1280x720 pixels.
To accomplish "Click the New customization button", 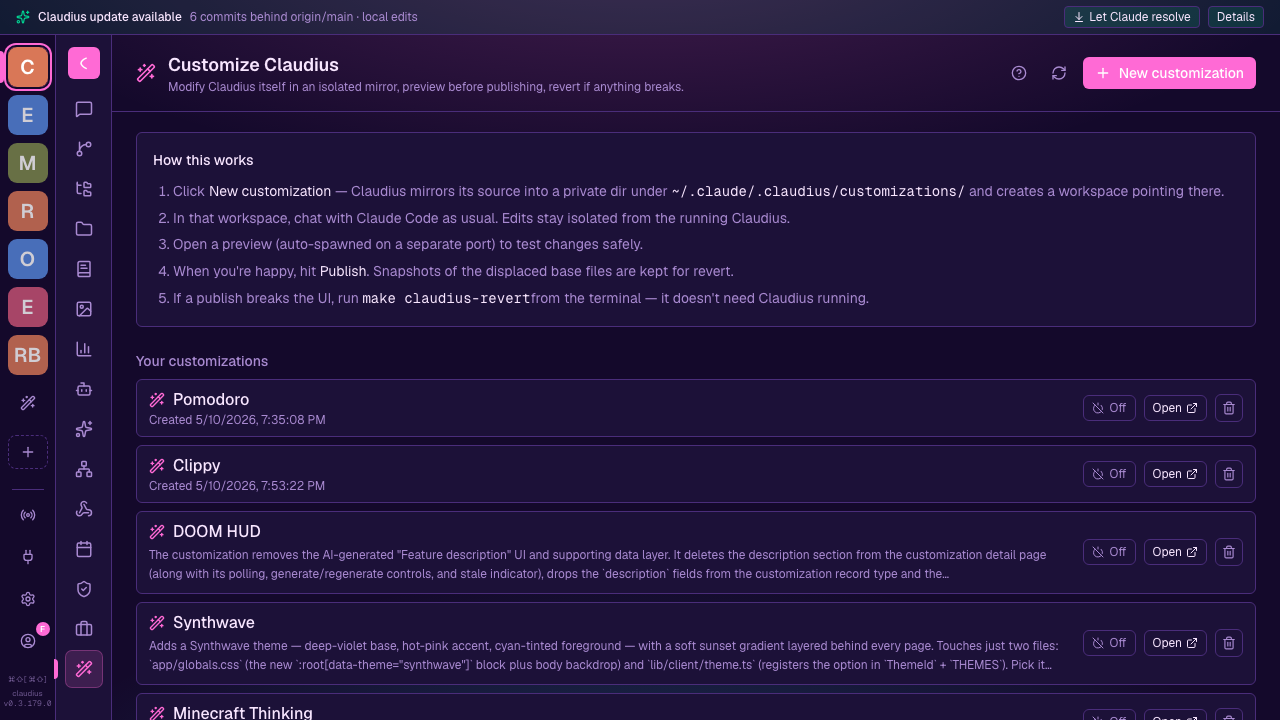I will pos(1169,73).
